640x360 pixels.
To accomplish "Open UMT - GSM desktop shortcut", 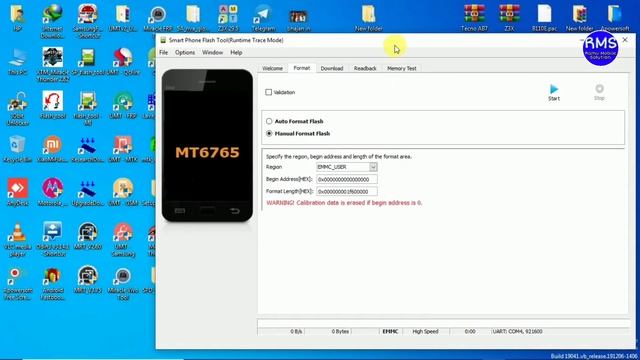I will (123, 192).
